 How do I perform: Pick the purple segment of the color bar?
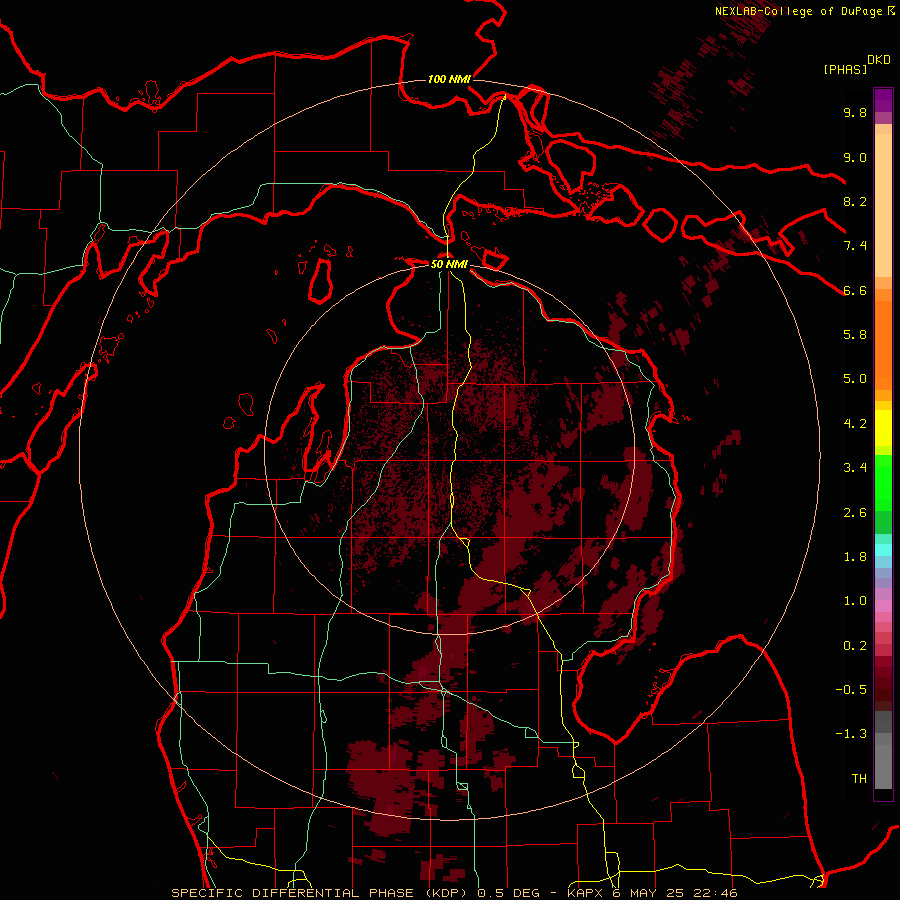883,100
